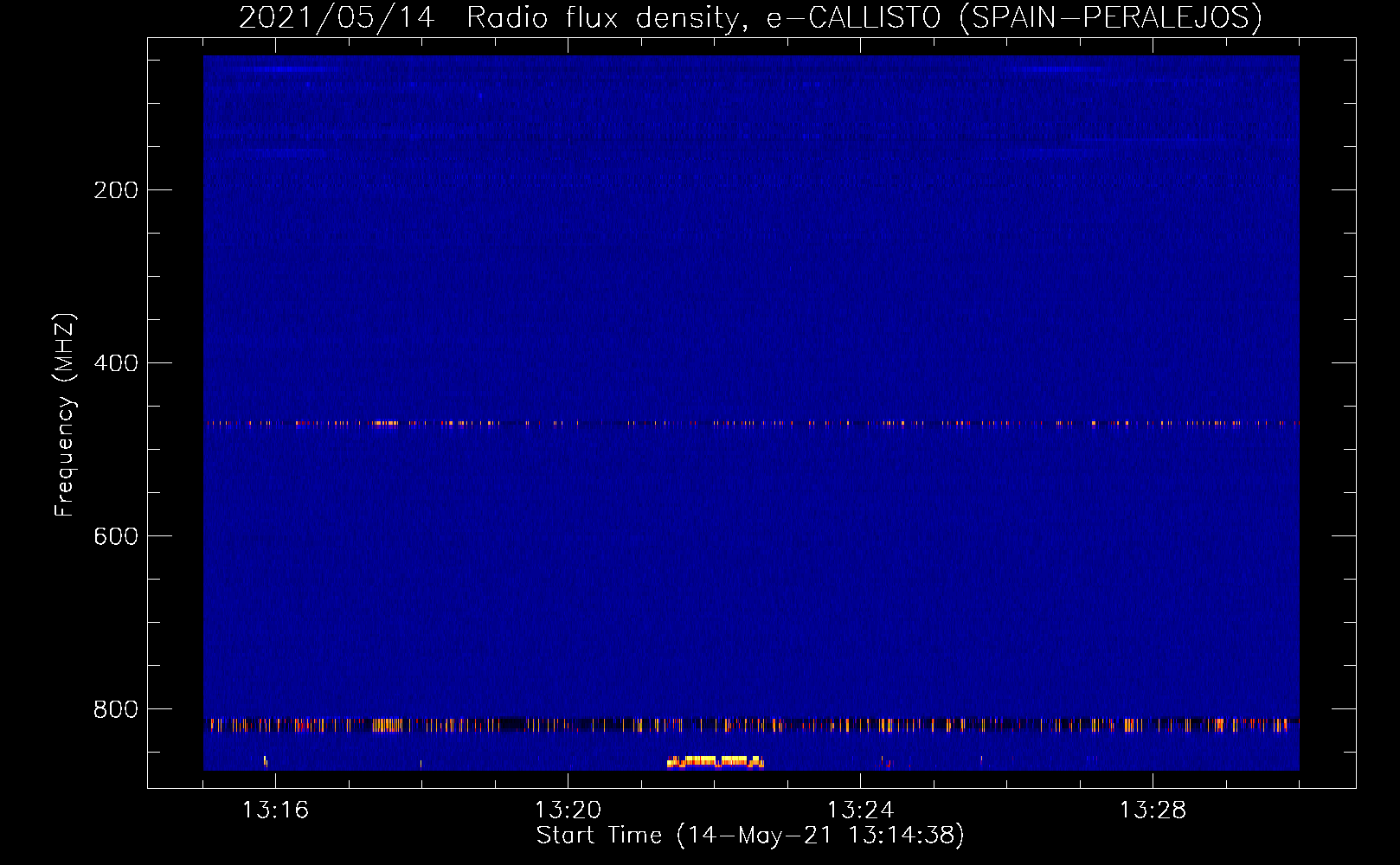Click the 13:16 time tick label

pyautogui.click(x=275, y=810)
